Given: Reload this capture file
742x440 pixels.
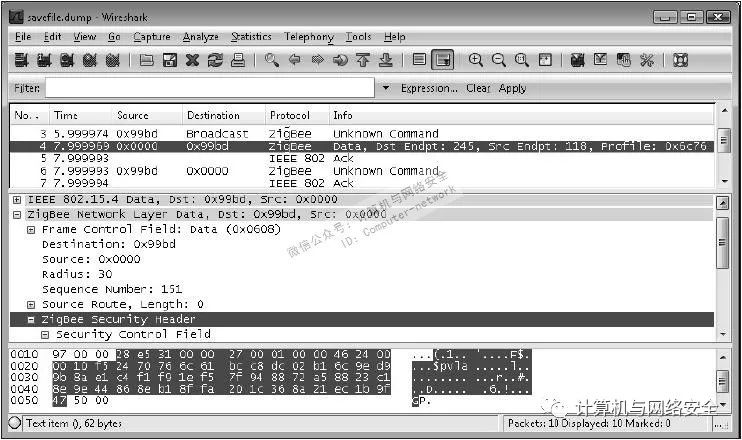Looking at the screenshot, I should pyautogui.click(x=215, y=60).
